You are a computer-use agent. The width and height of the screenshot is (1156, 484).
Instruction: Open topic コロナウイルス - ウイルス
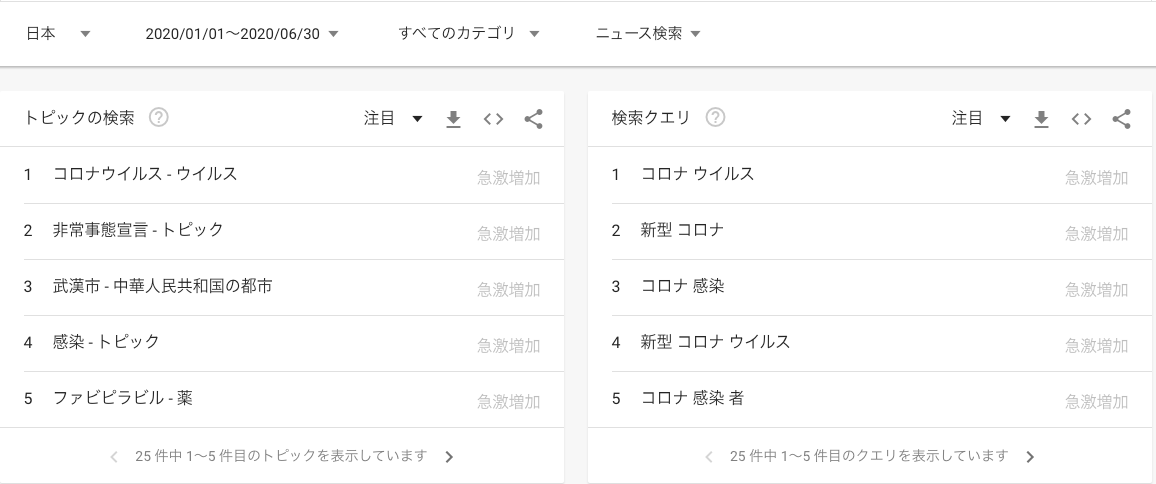[282, 175]
